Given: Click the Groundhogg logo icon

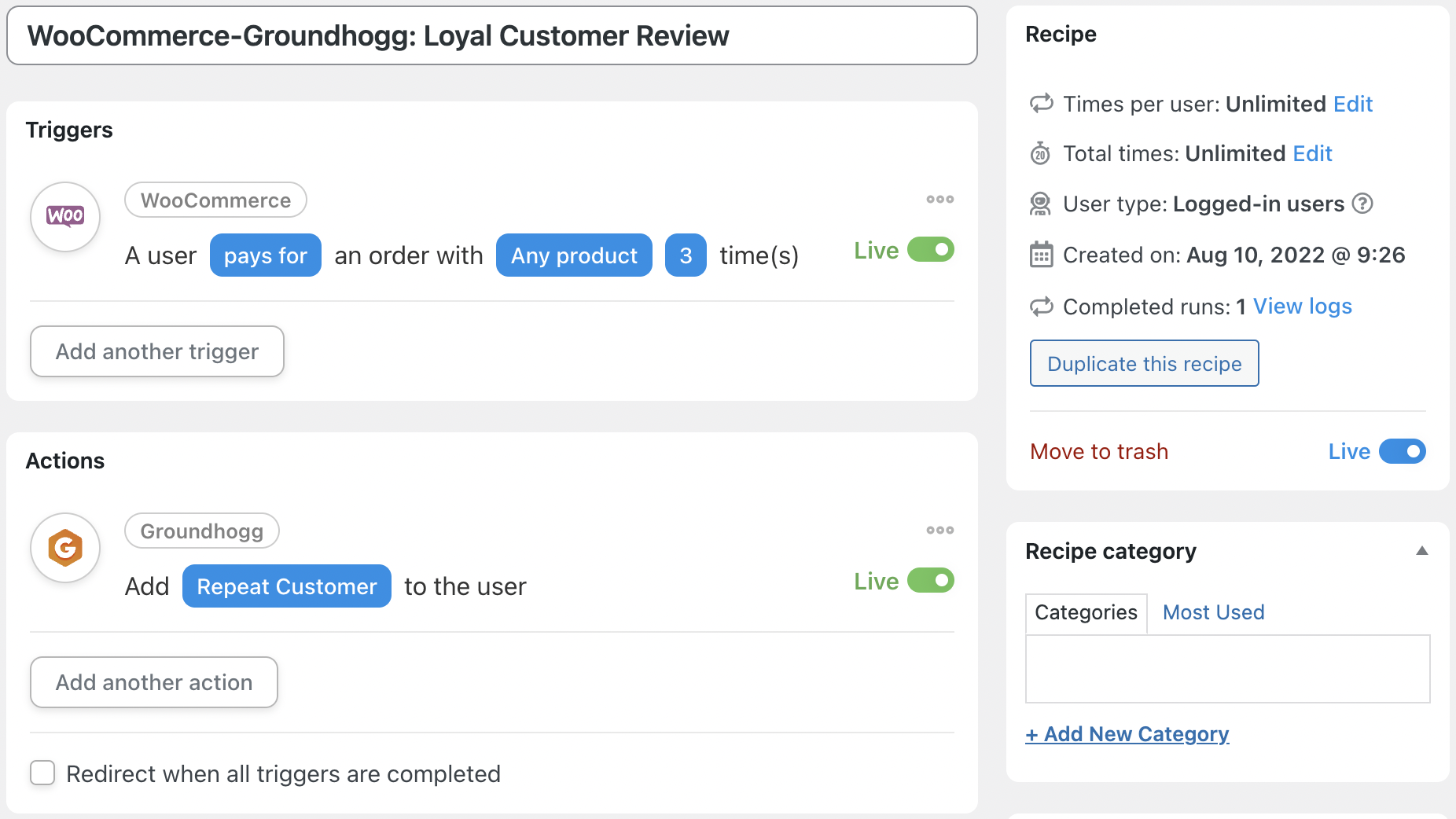Looking at the screenshot, I should point(65,548).
